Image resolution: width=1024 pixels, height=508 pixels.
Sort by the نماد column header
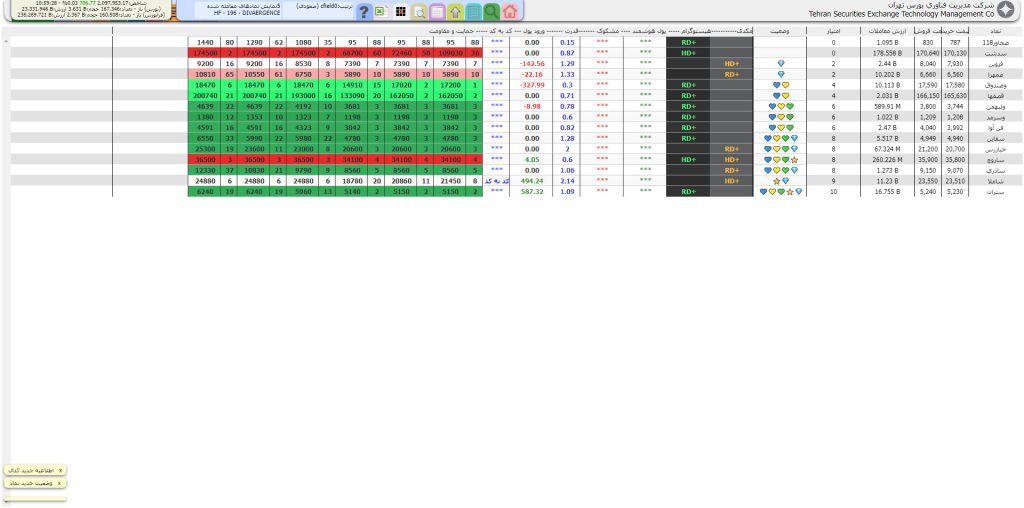pyautogui.click(x=995, y=31)
